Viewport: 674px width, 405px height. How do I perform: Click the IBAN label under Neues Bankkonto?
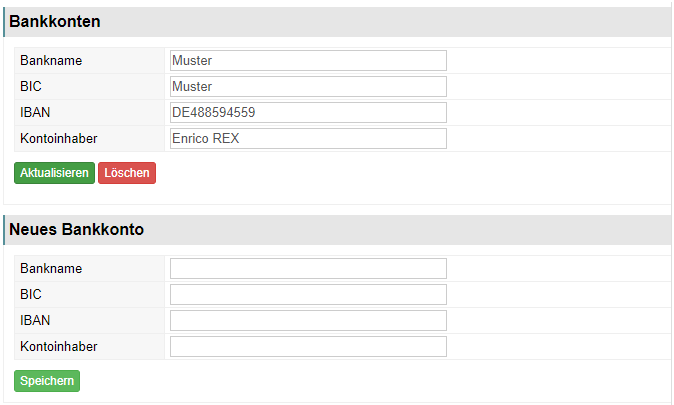[35, 320]
